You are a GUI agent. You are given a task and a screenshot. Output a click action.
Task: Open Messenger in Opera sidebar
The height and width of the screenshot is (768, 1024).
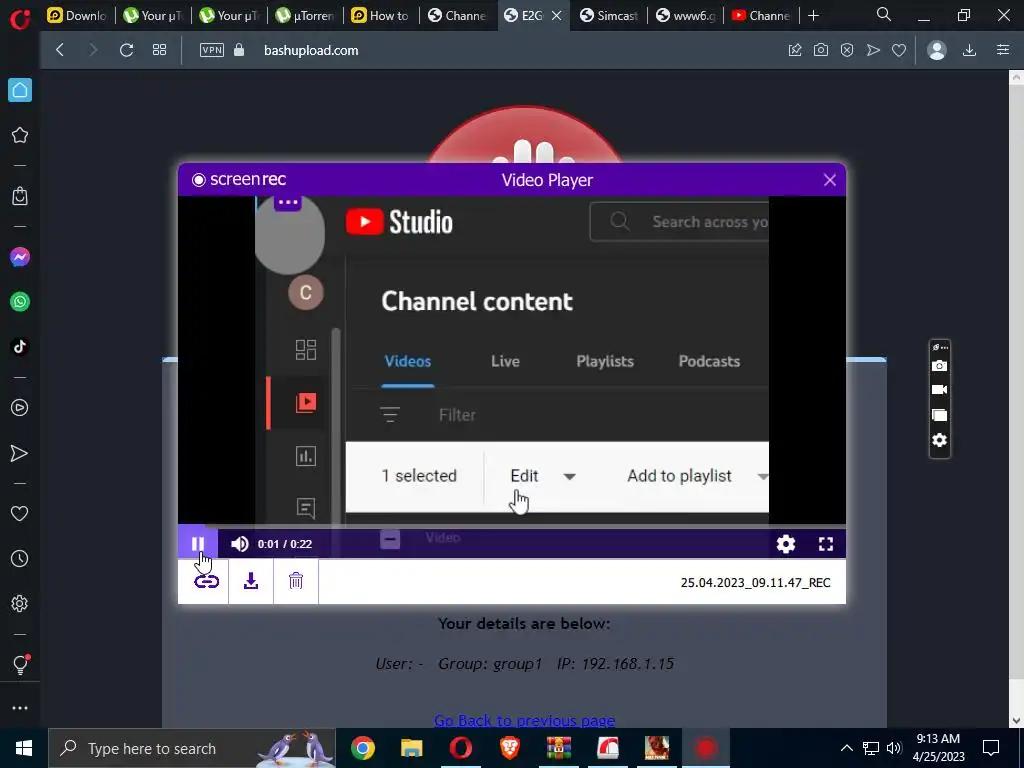coord(20,257)
